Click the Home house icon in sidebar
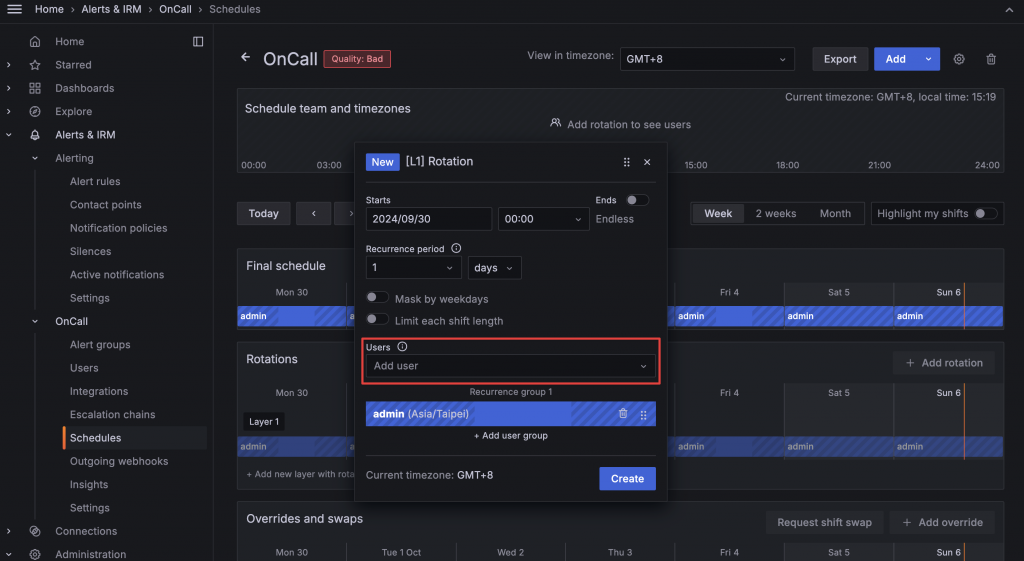This screenshot has width=1024, height=561. click(35, 42)
